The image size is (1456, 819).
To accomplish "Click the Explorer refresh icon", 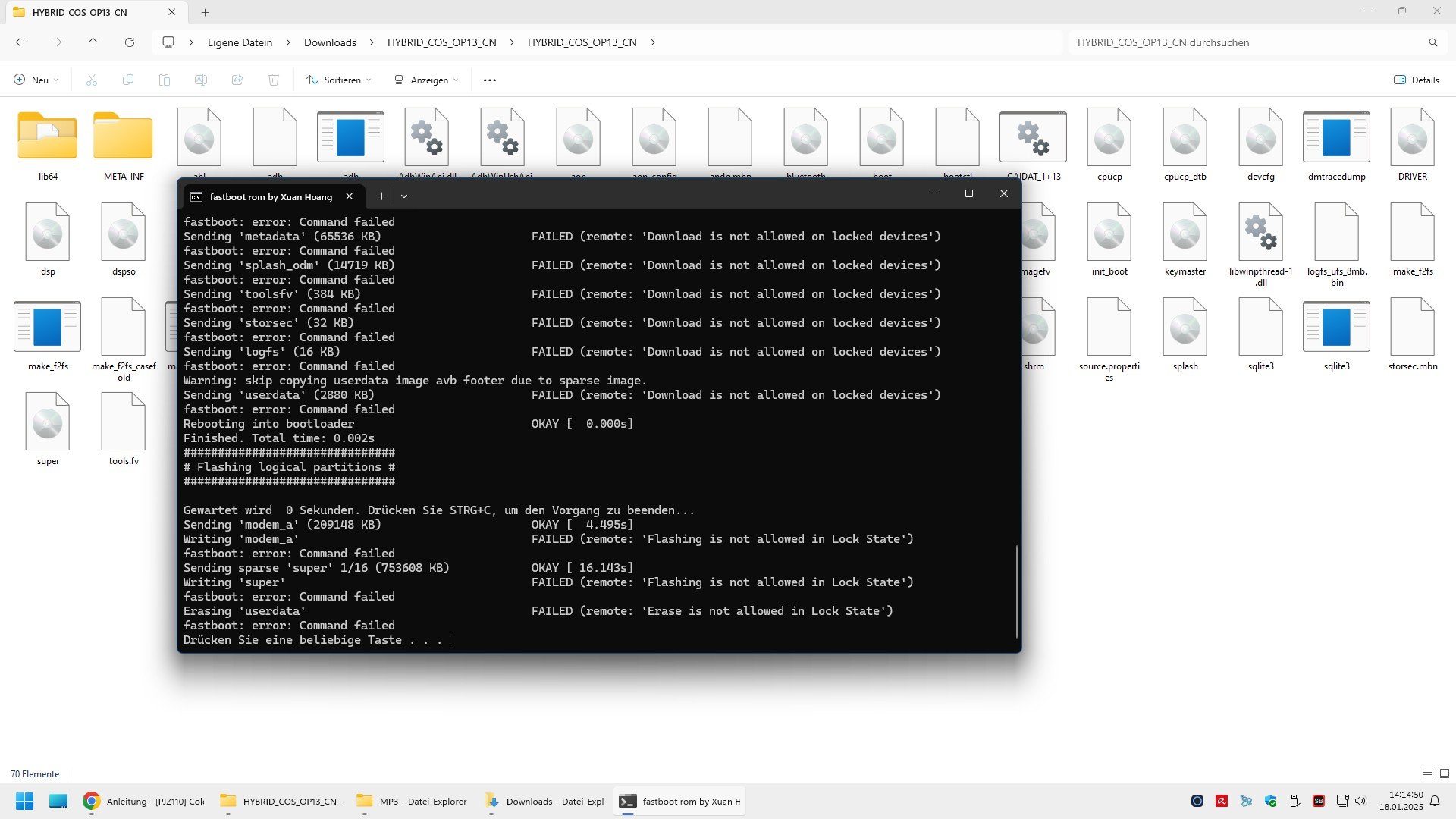I will (x=130, y=42).
